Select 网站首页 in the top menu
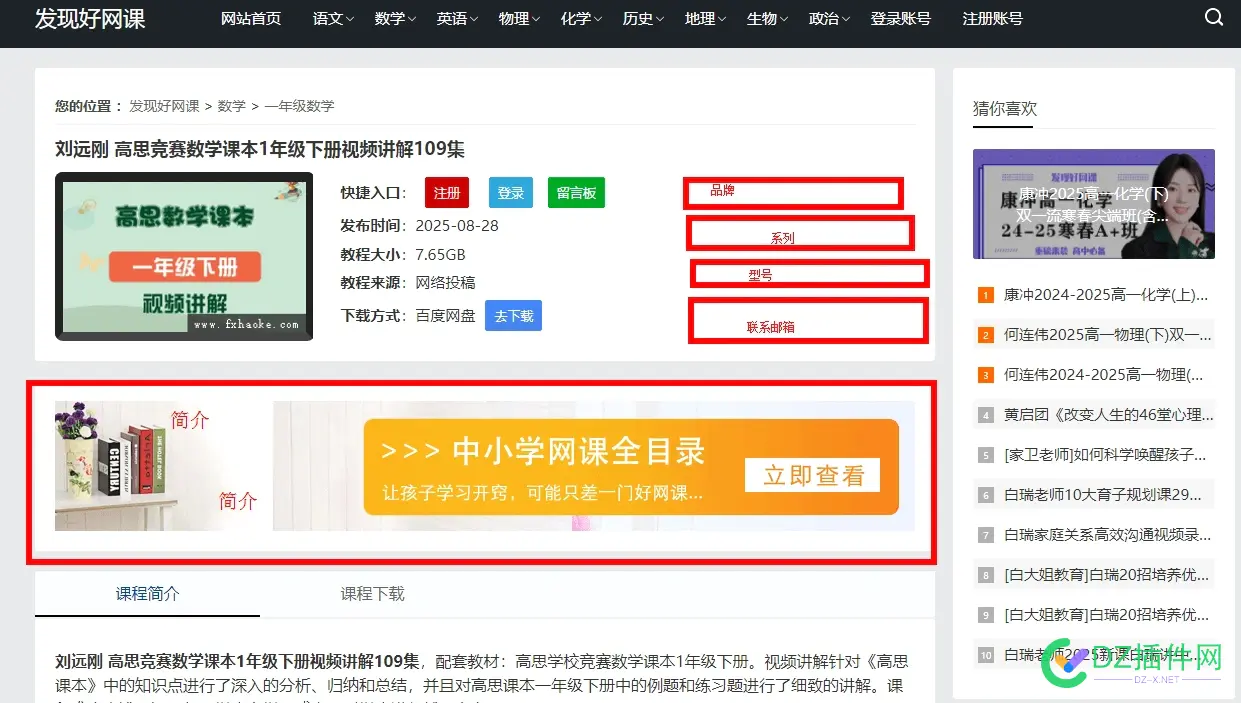1241x703 pixels. click(250, 17)
